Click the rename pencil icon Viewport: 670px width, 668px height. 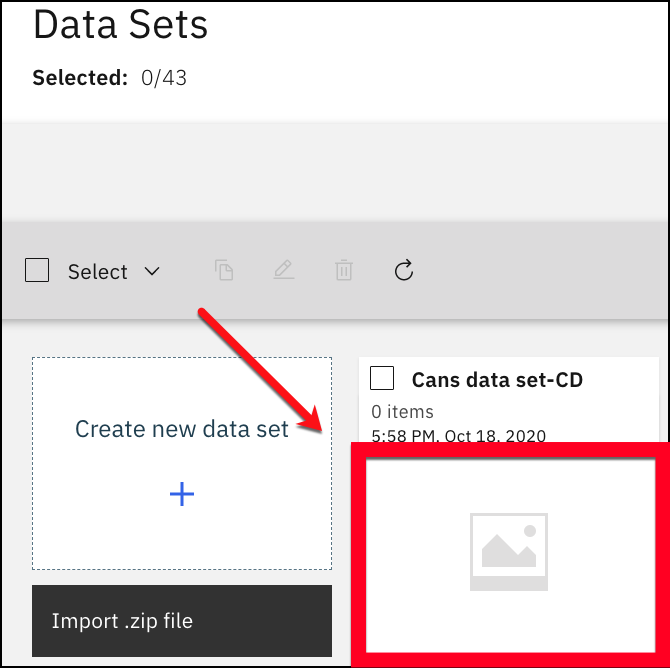click(284, 270)
